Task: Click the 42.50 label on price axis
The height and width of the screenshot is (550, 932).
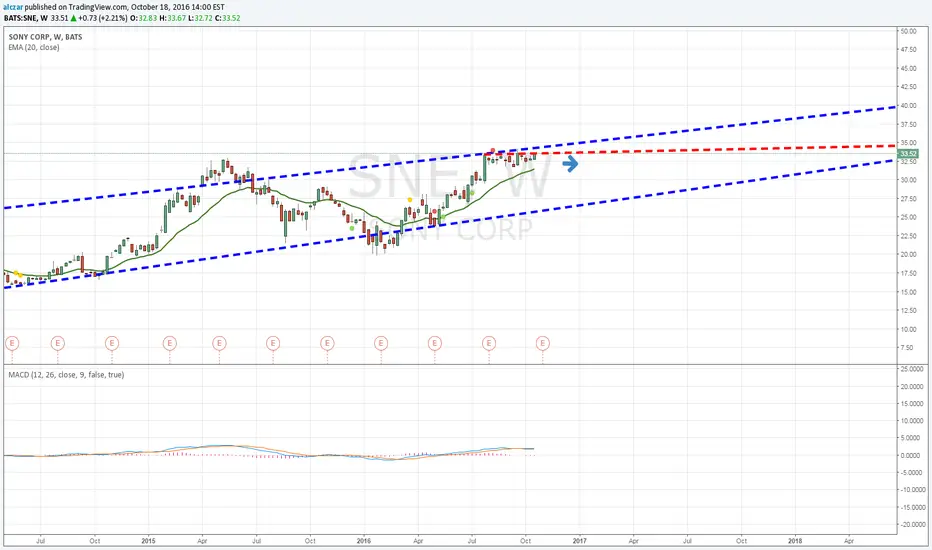Action: tap(908, 87)
